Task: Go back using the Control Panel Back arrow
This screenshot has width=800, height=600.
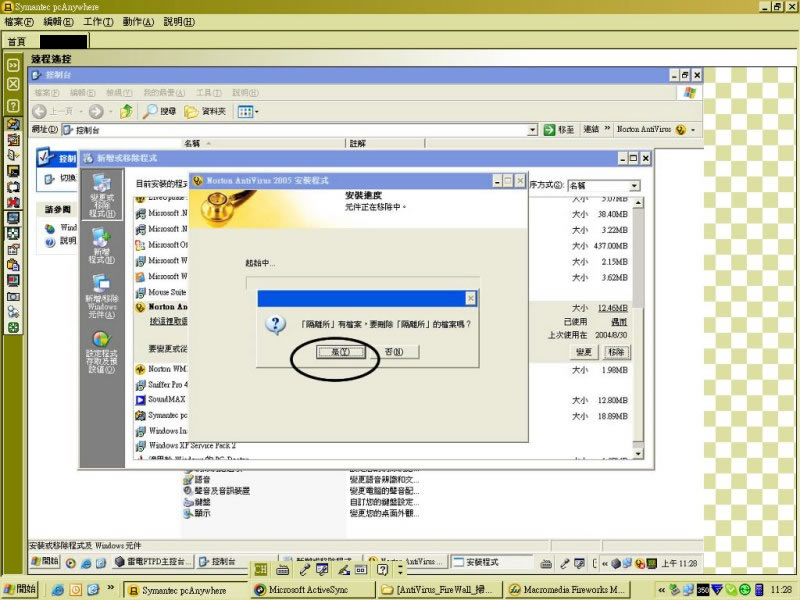Action: [x=39, y=111]
